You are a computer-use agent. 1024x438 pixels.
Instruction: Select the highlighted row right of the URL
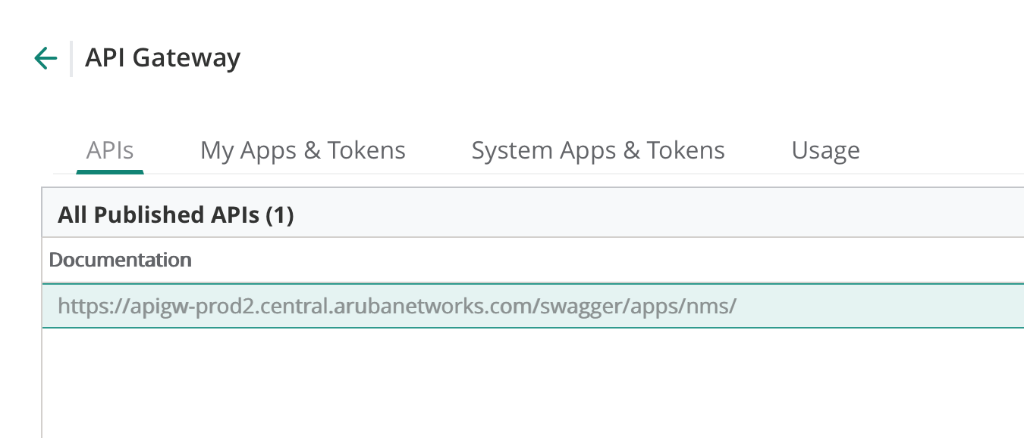pyautogui.click(x=880, y=306)
